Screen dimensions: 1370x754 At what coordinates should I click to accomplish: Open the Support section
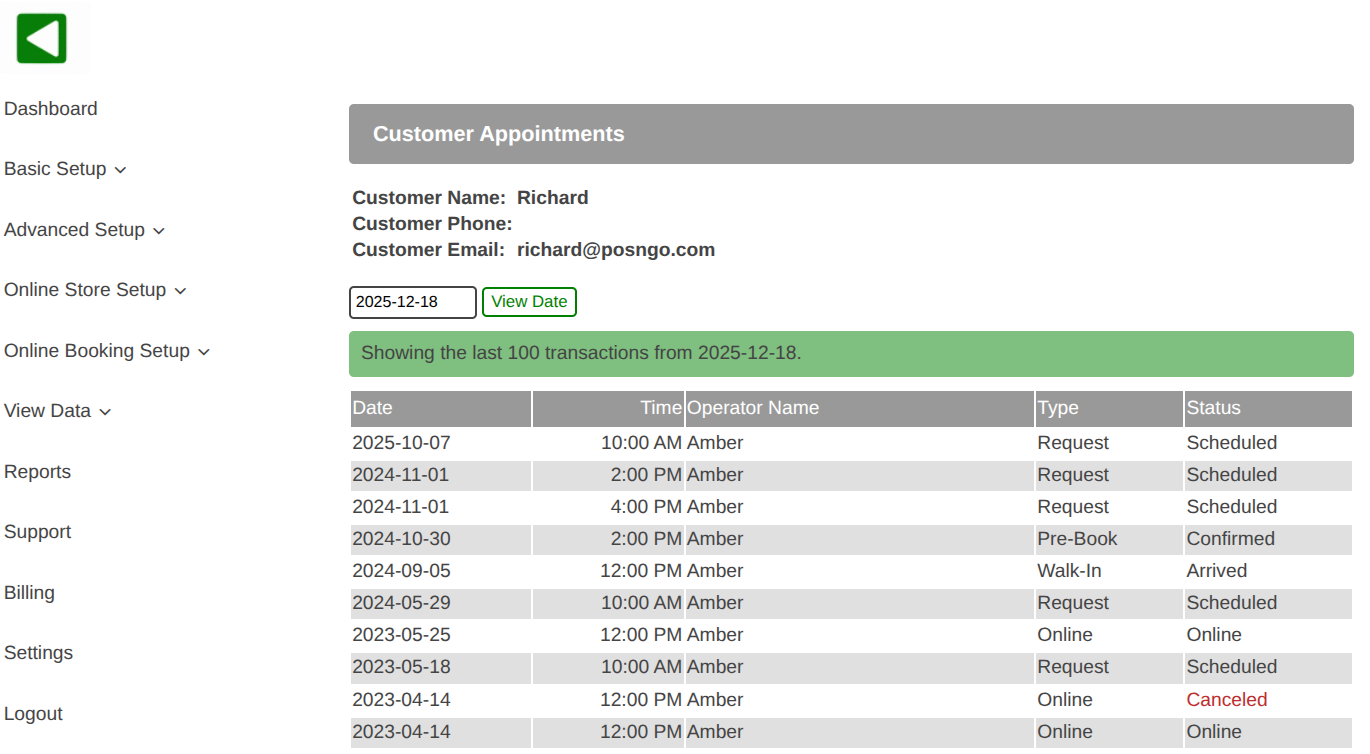38,532
